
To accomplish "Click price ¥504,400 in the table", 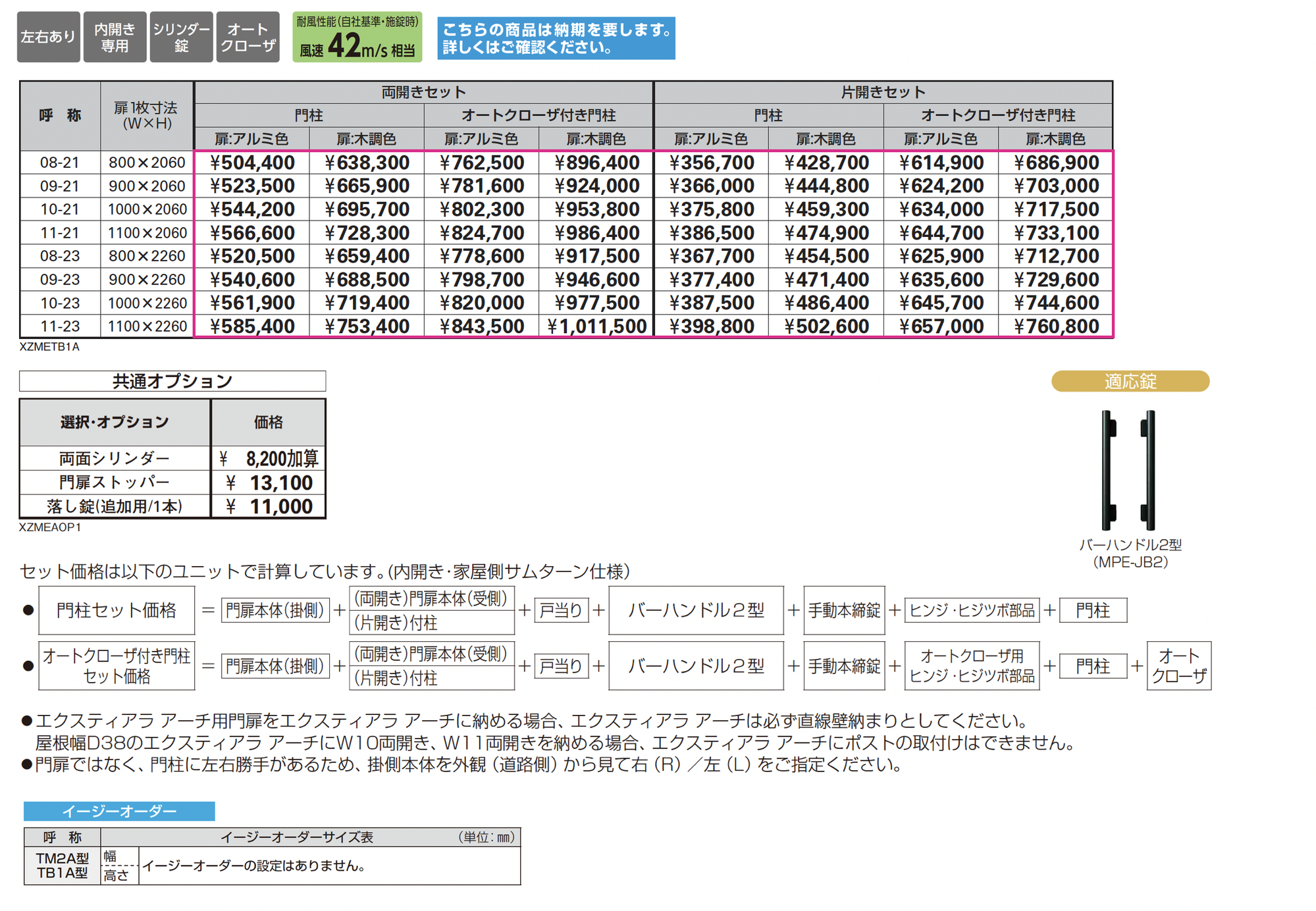I will pyautogui.click(x=251, y=163).
